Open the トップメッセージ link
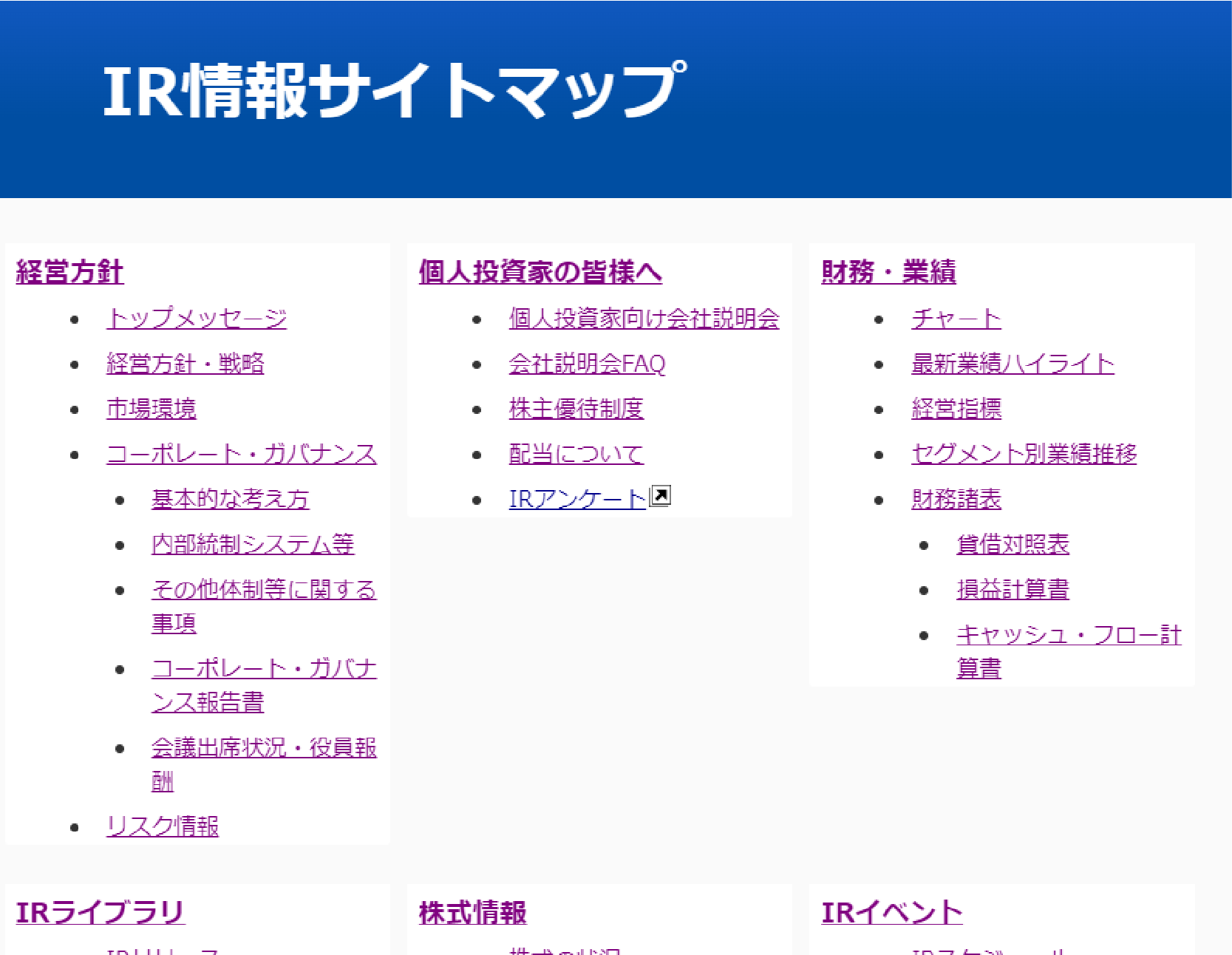The image size is (1232, 955). (x=197, y=319)
